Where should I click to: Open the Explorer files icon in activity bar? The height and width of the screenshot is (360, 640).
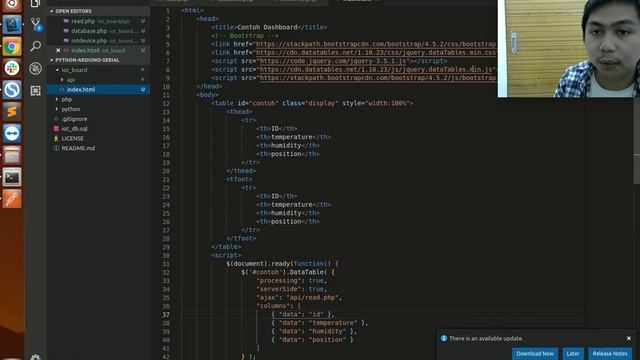(x=36, y=4)
